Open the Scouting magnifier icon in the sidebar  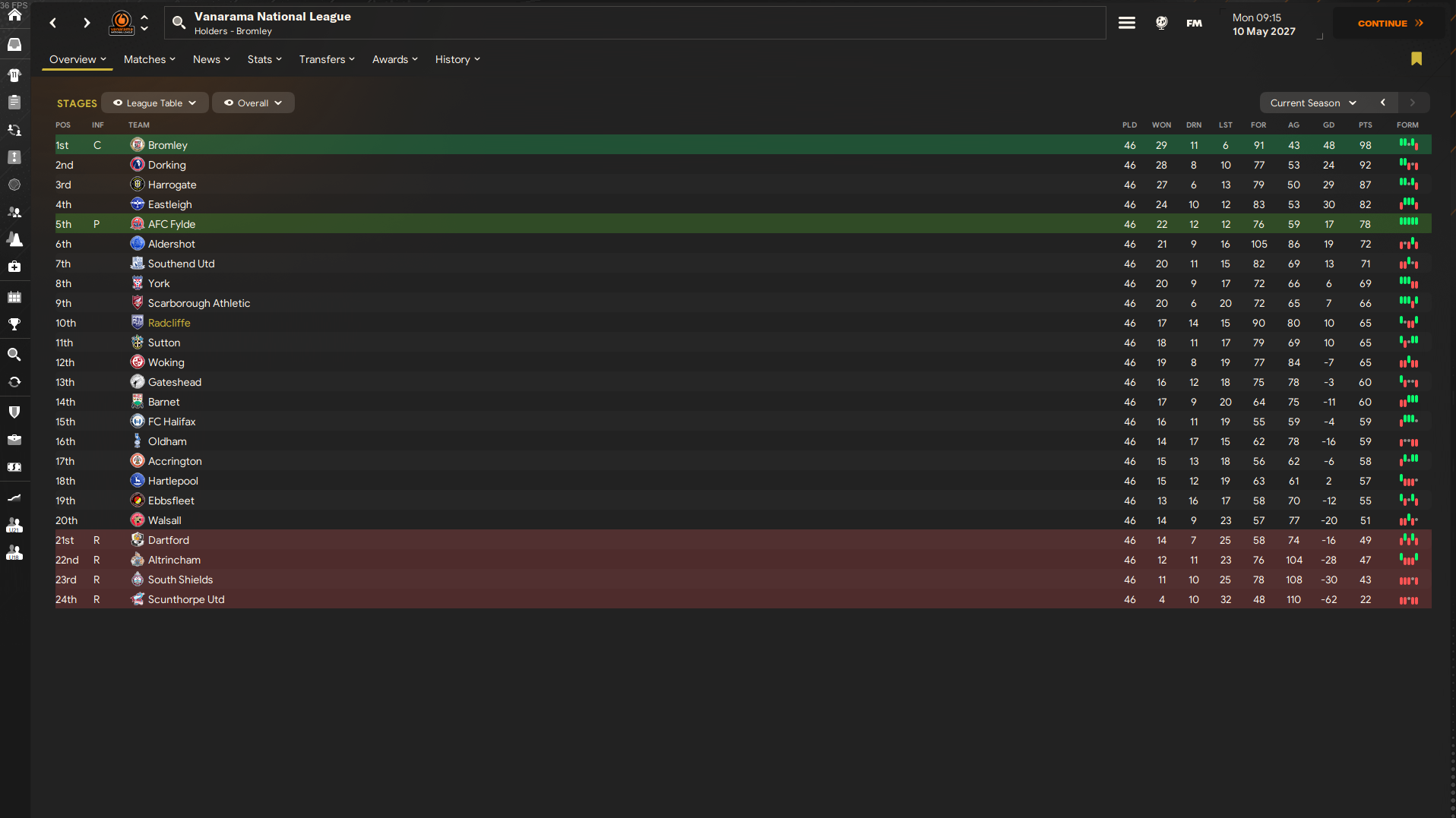14,354
